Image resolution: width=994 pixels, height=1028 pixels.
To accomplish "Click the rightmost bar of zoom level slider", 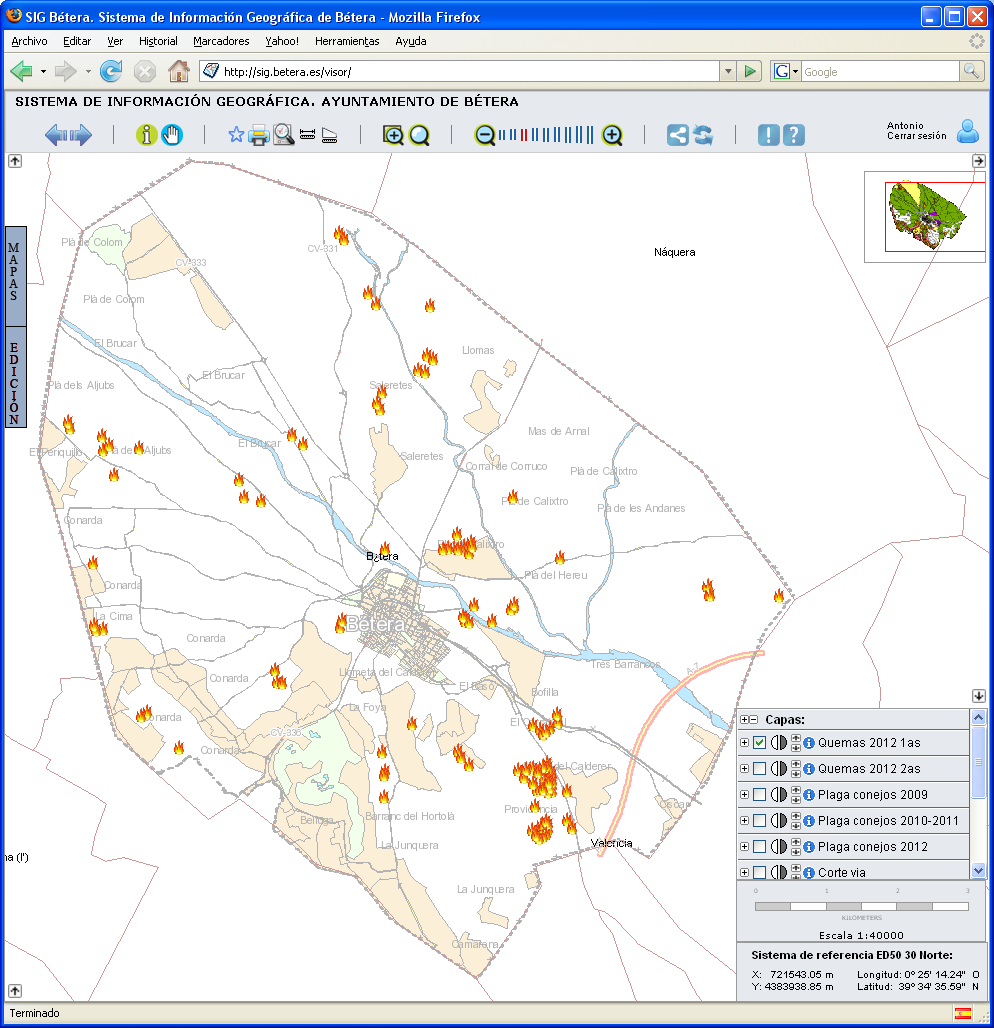I will click(x=591, y=135).
